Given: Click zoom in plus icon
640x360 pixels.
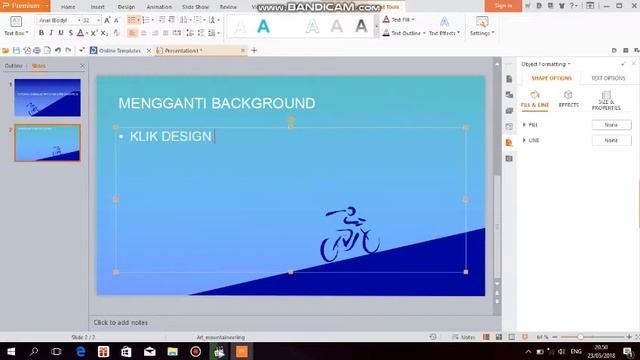Looking at the screenshot, I should (629, 337).
